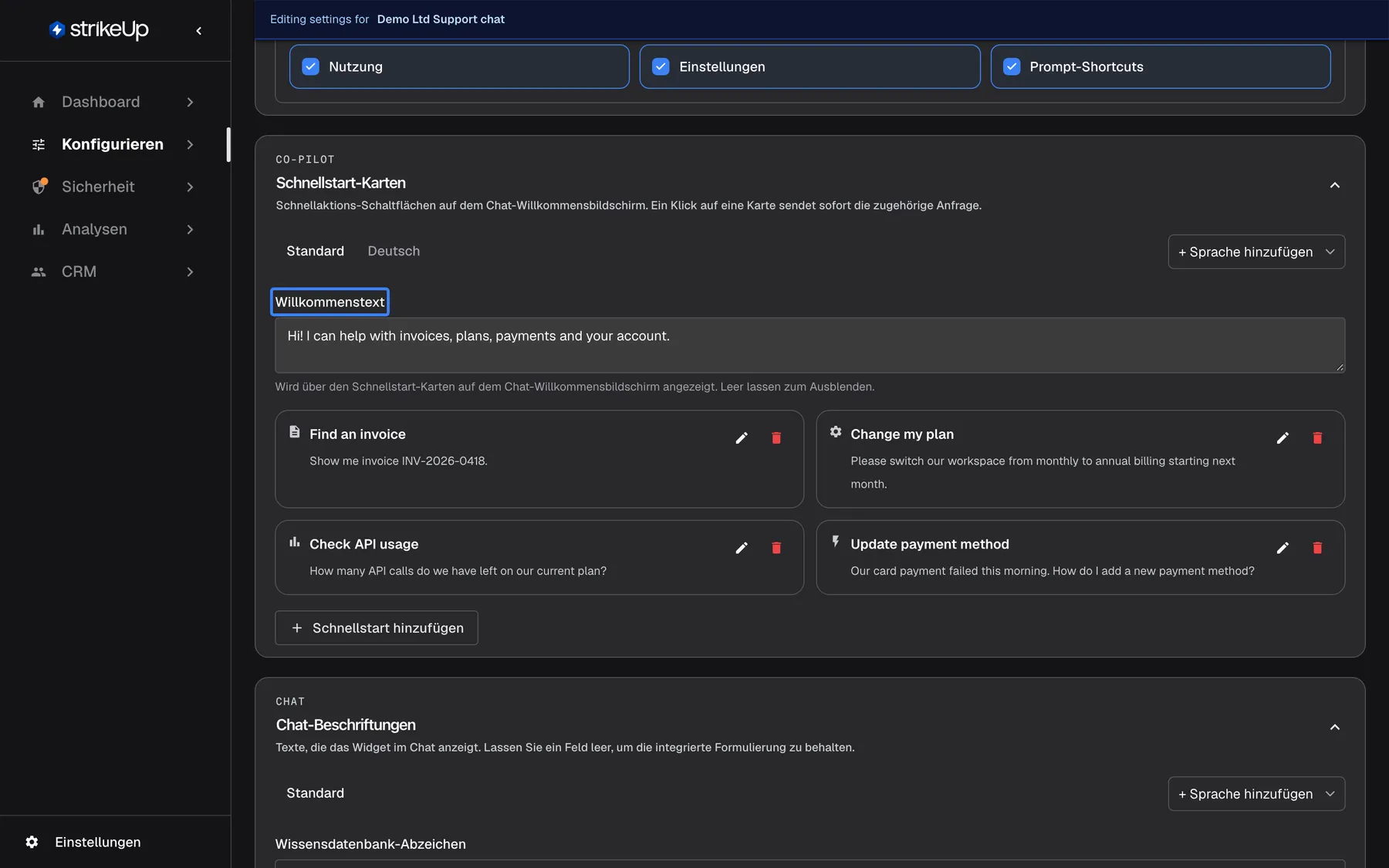Click the Einstellungen gear icon in sidebar
The width and height of the screenshot is (1389, 868).
pos(32,843)
